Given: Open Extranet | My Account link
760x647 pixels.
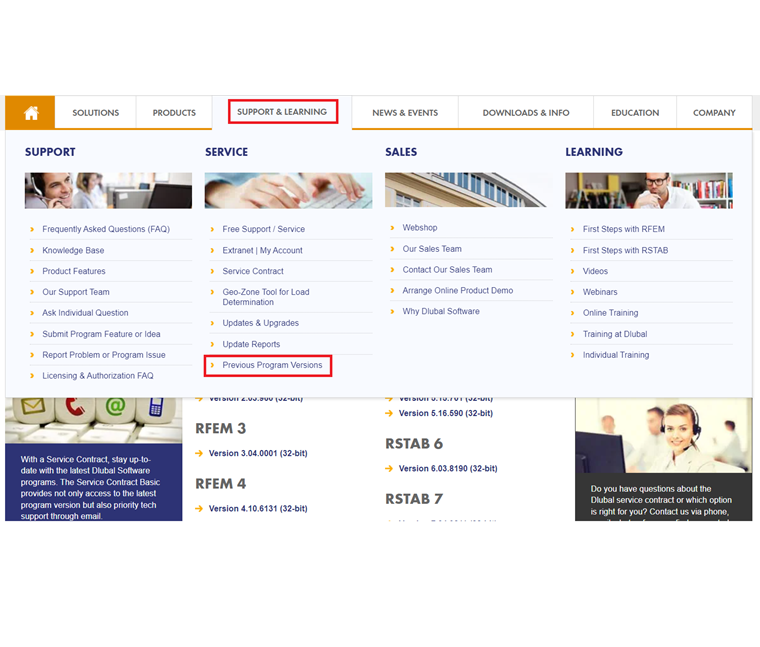Looking at the screenshot, I should 262,251.
